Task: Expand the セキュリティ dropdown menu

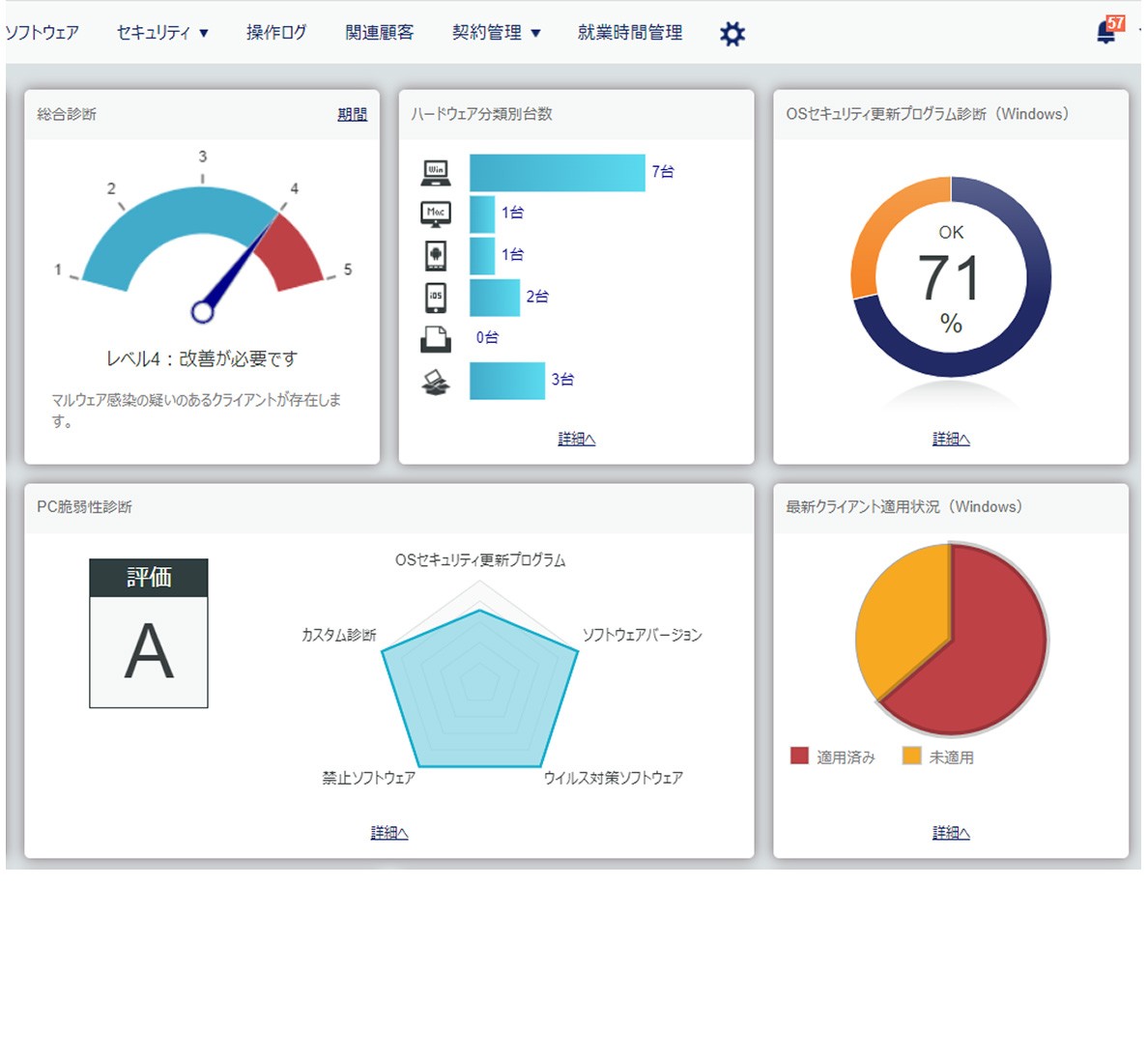Action: coord(162,33)
